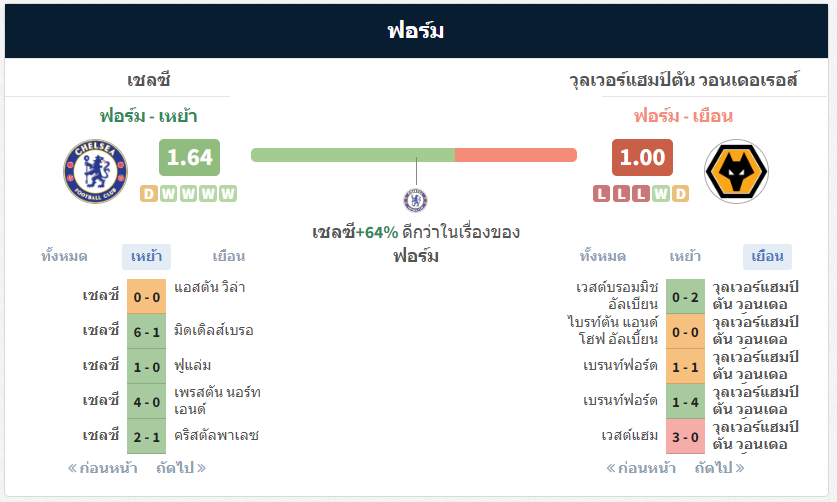This screenshot has height=502, width=837.
Task: Click the Wolverhampton Wanderers wolf logo
Action: (736, 171)
